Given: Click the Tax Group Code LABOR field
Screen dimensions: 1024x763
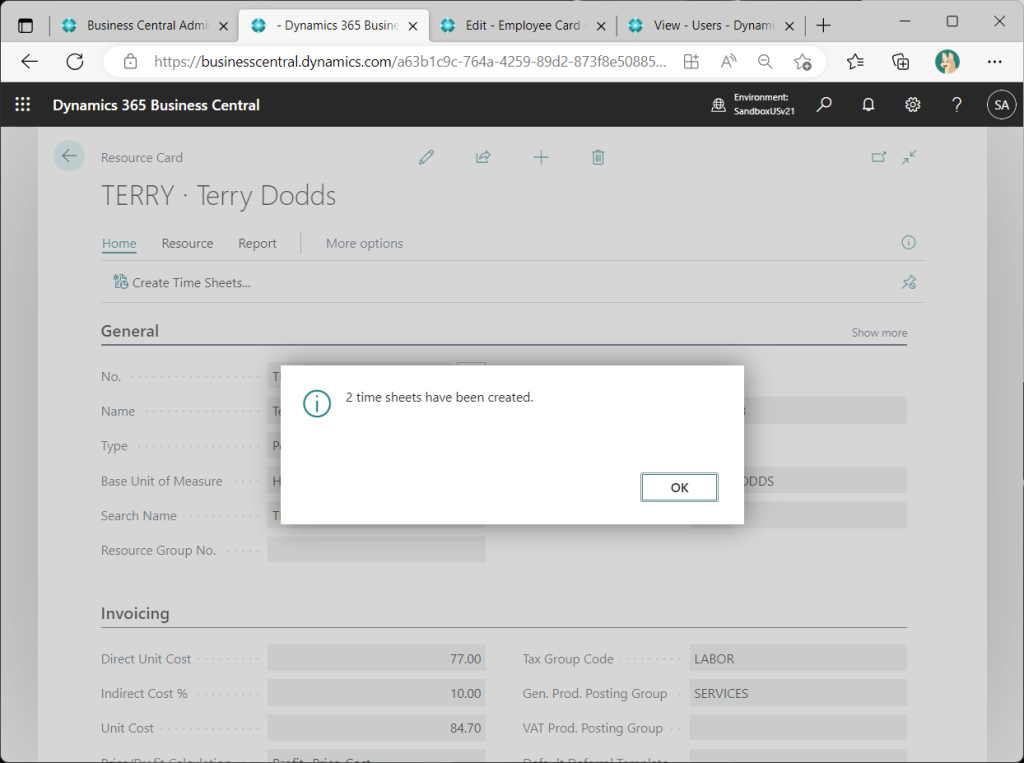Looking at the screenshot, I should pyautogui.click(x=798, y=658).
